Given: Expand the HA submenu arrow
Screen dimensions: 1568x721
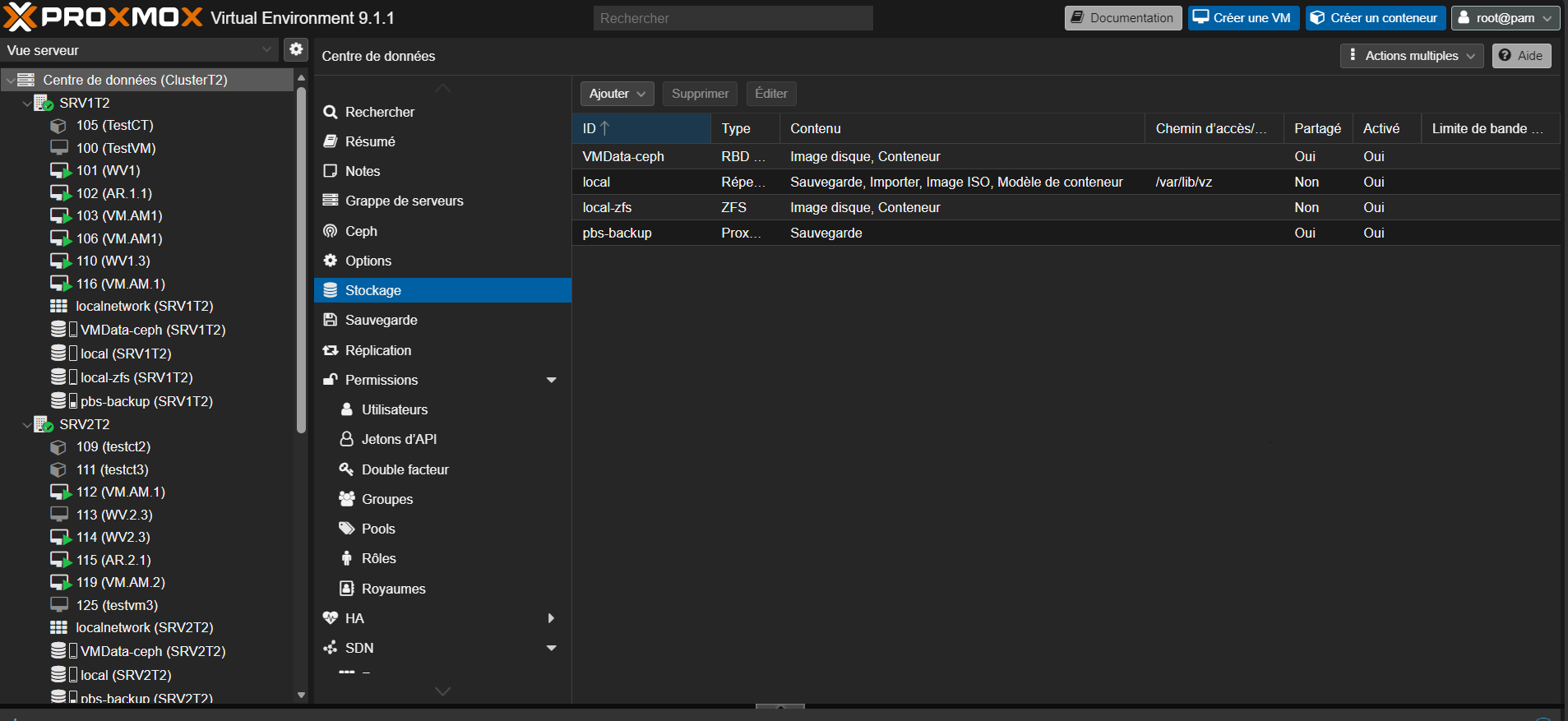Looking at the screenshot, I should pos(552,618).
